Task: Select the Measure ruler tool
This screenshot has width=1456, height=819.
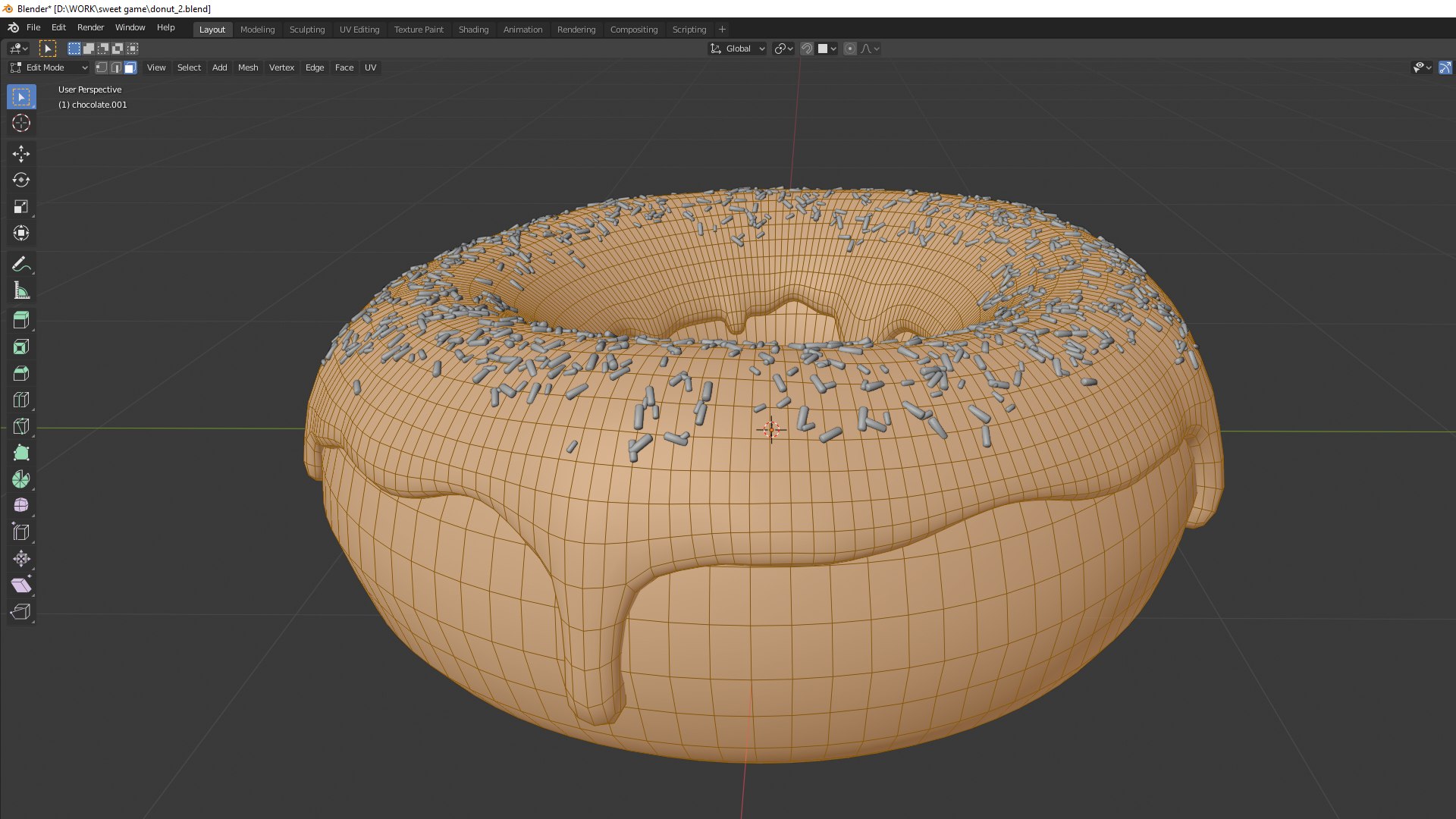Action: (x=21, y=290)
